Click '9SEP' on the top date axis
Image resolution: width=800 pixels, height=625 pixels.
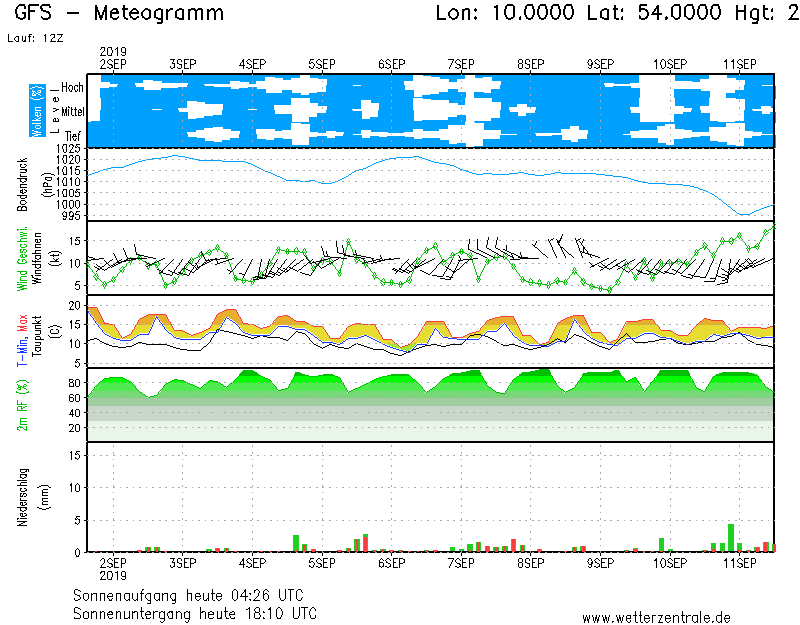coord(601,64)
